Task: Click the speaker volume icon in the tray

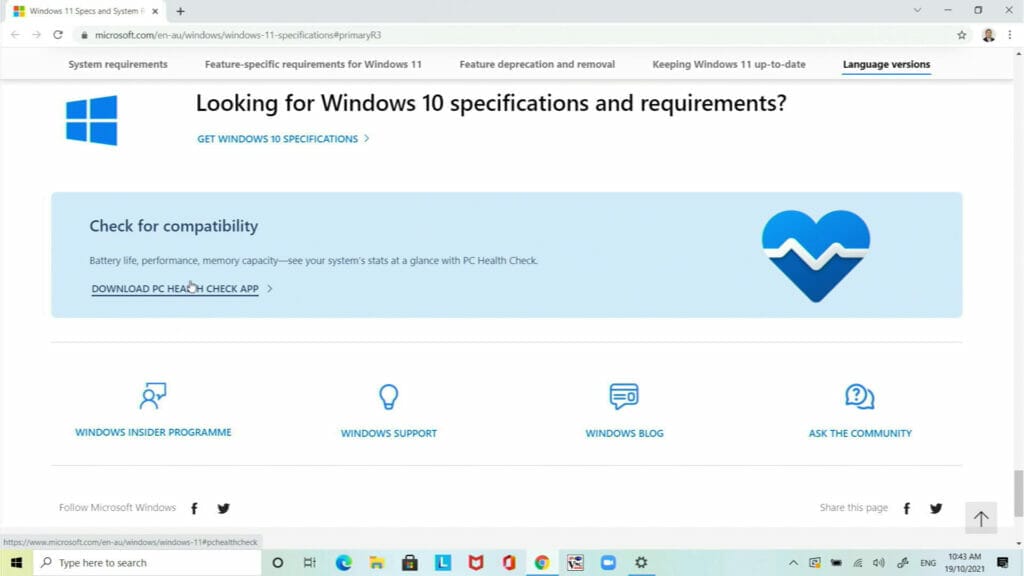Action: pos(879,562)
